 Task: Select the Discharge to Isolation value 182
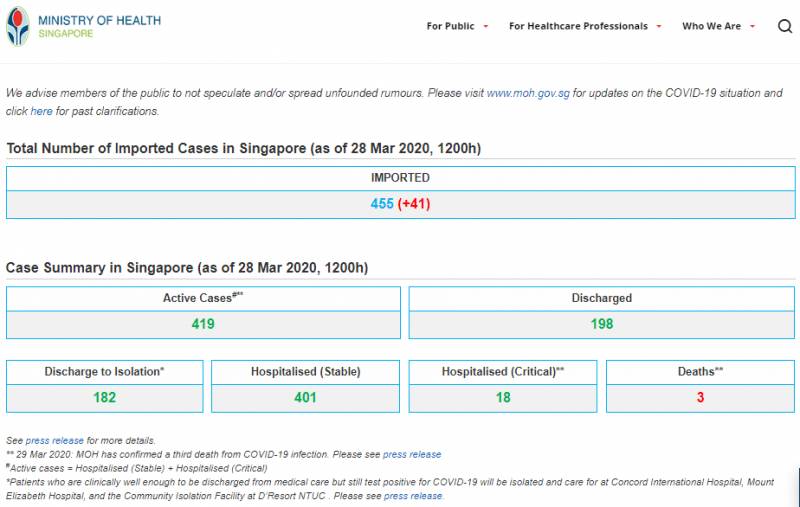click(x=104, y=397)
